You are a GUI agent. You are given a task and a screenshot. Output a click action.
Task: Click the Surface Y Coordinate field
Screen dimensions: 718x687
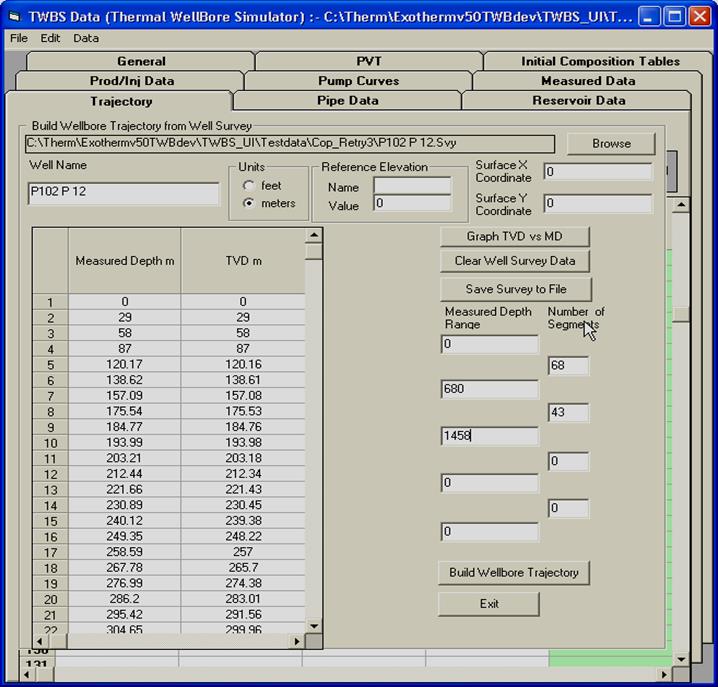598,203
